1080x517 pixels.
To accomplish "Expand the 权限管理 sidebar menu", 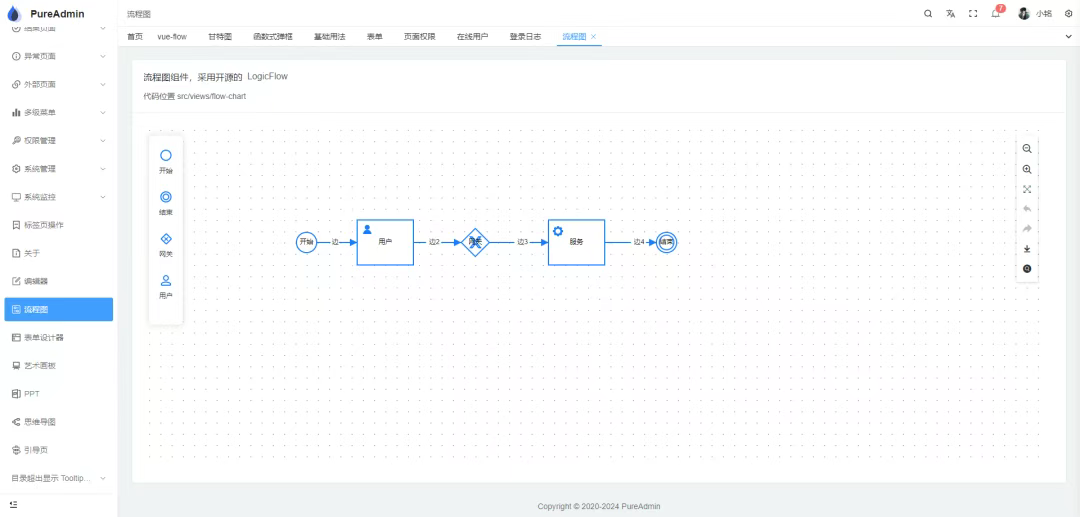I will 58,140.
